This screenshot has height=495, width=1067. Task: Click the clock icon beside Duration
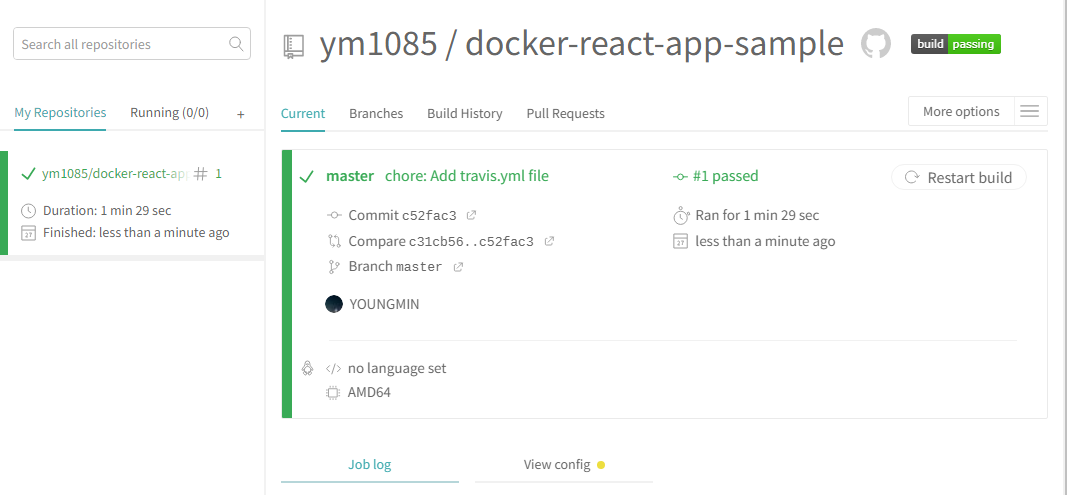(28, 210)
